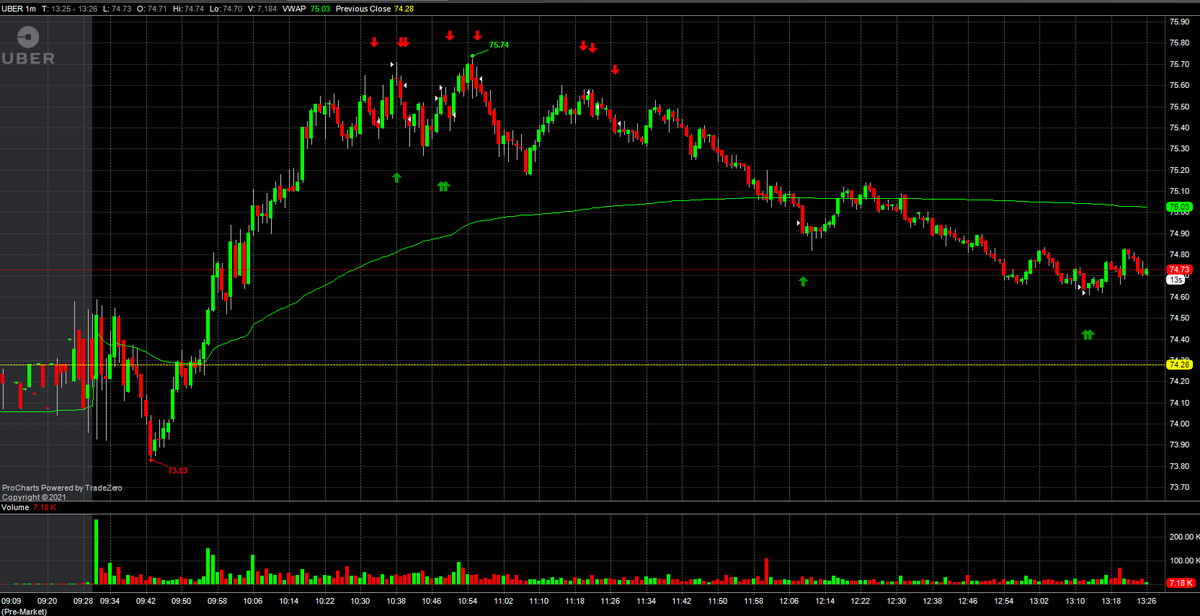Click the double green buy arrow below 10:46 candles

tap(443, 185)
